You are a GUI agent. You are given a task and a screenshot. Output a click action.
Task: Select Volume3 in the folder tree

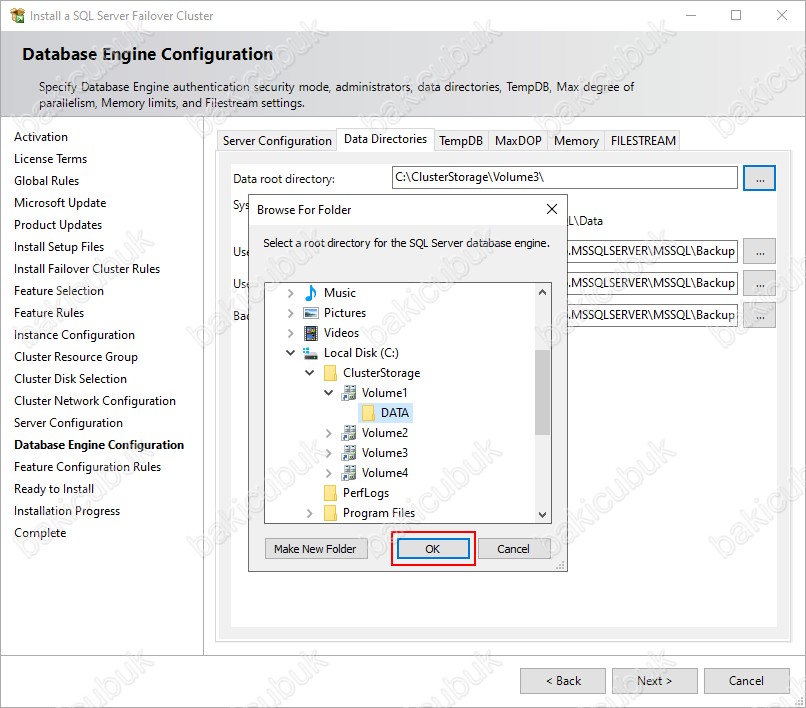[384, 453]
